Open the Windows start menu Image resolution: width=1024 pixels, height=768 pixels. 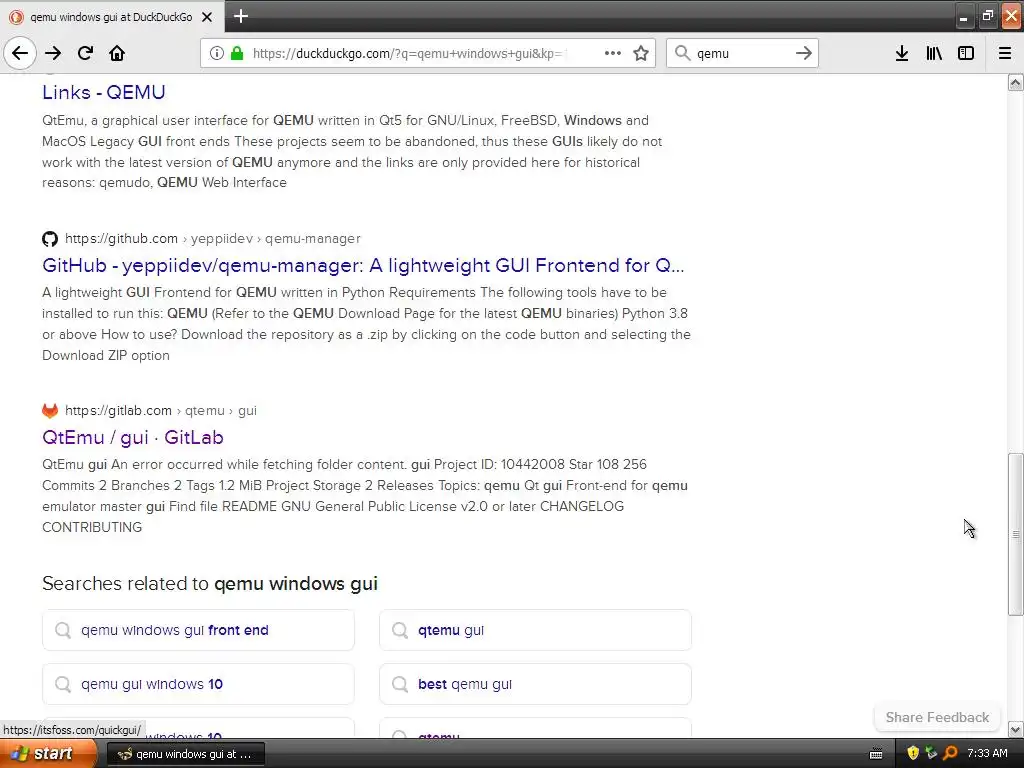point(47,754)
